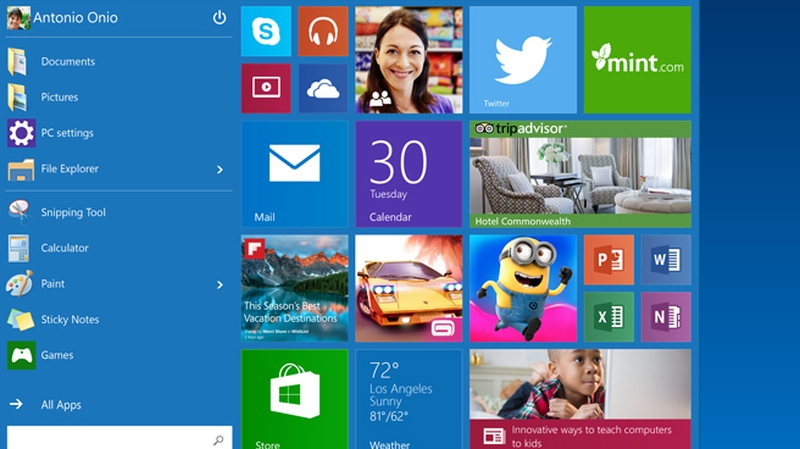Open Pictures folder
This screenshot has width=800, height=449.
pos(119,97)
